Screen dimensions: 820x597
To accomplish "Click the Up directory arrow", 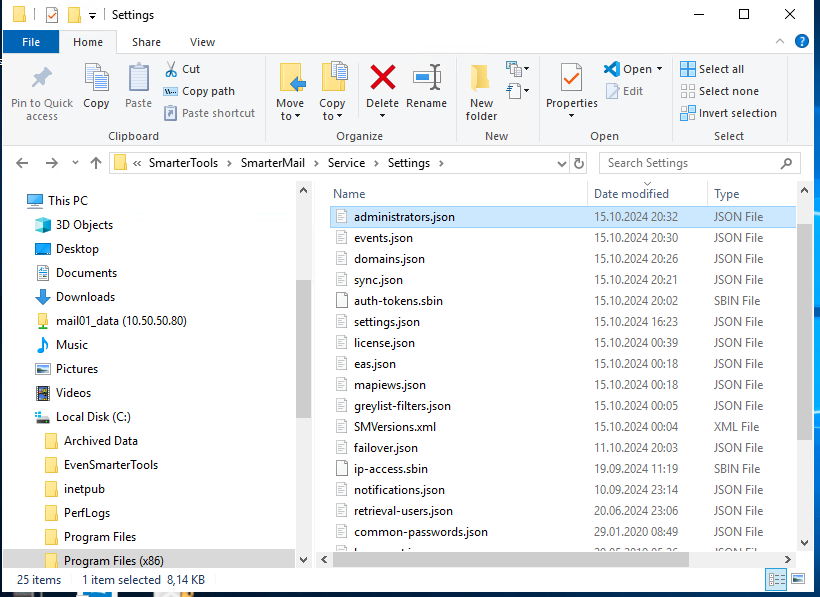I will pyautogui.click(x=96, y=163).
